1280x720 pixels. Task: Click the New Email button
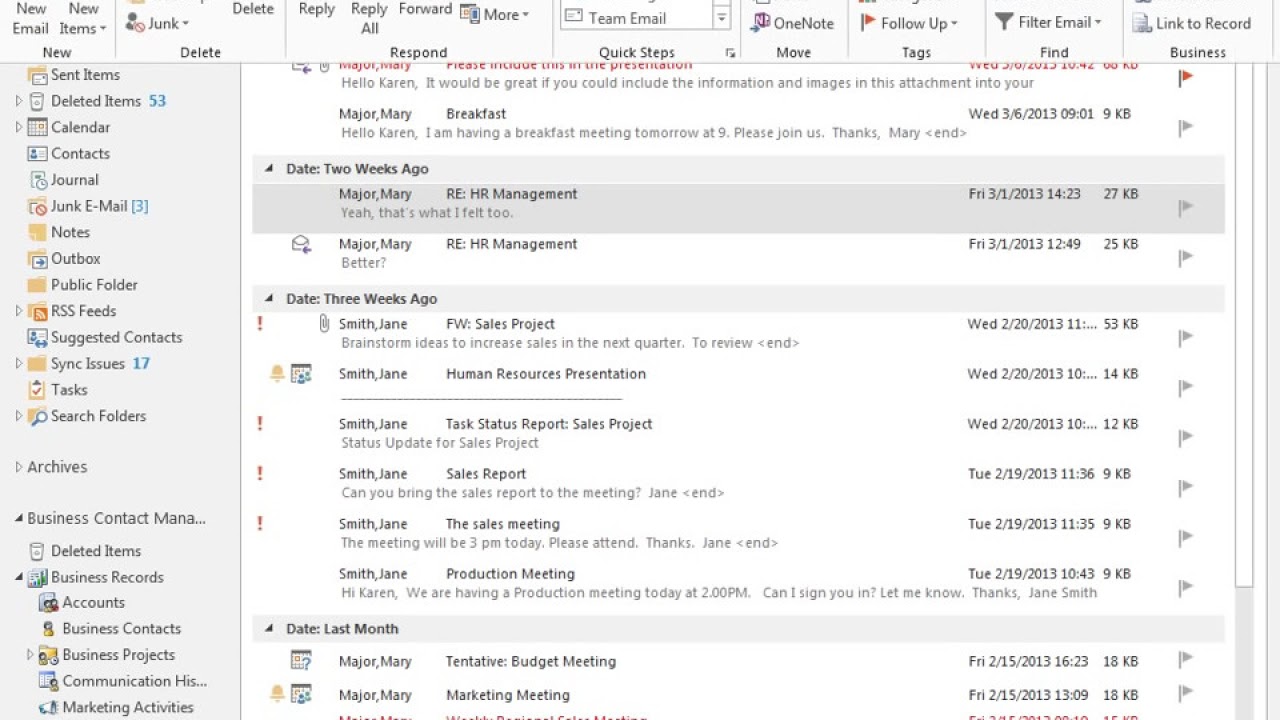31,17
